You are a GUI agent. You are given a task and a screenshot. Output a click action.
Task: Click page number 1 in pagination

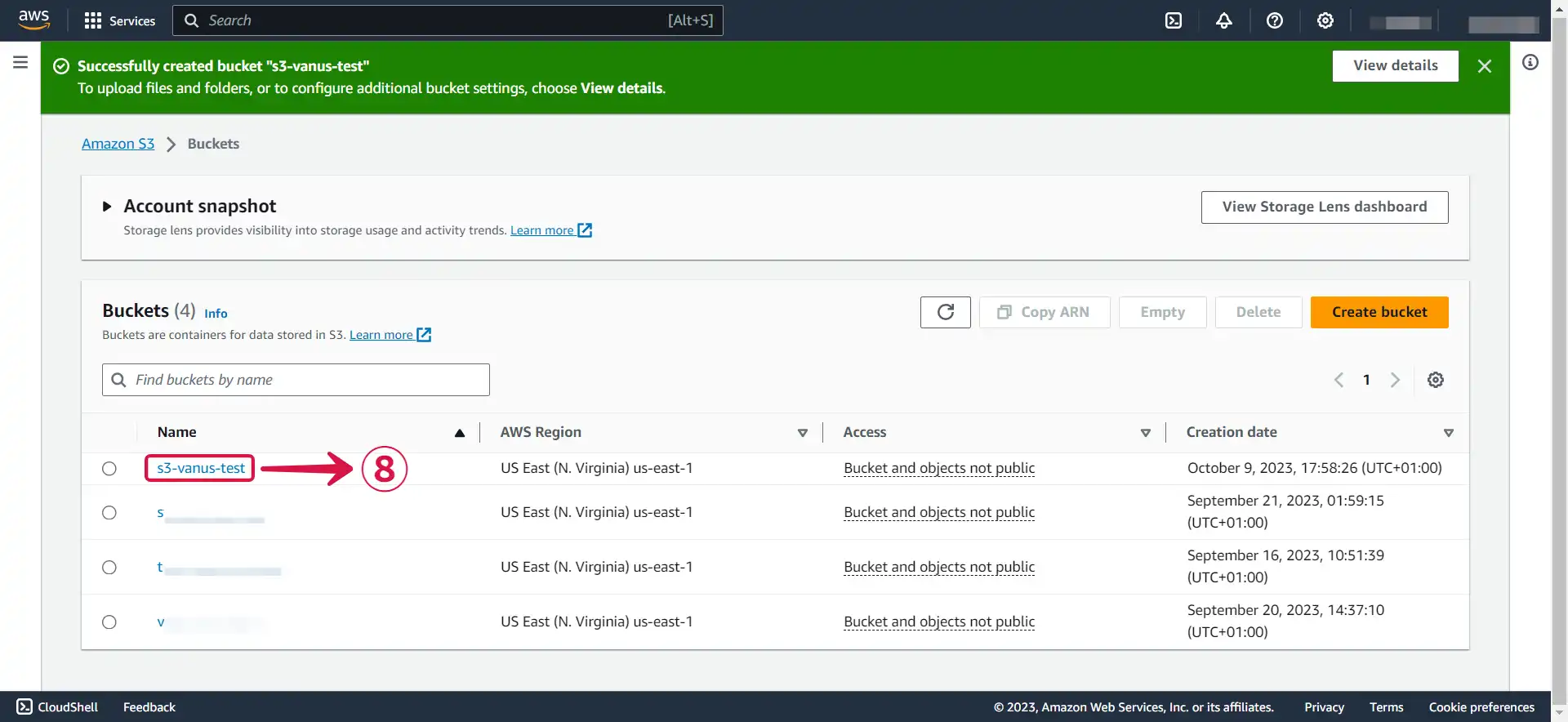coord(1366,380)
